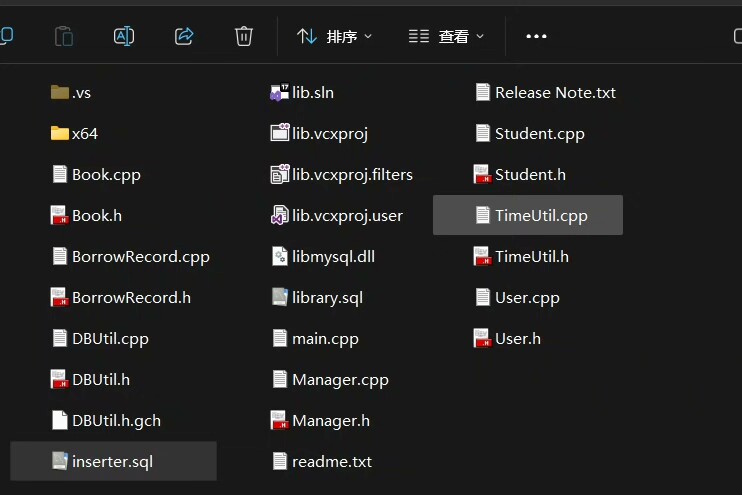
Task: Click the Share toolbar icon
Action: (184, 36)
